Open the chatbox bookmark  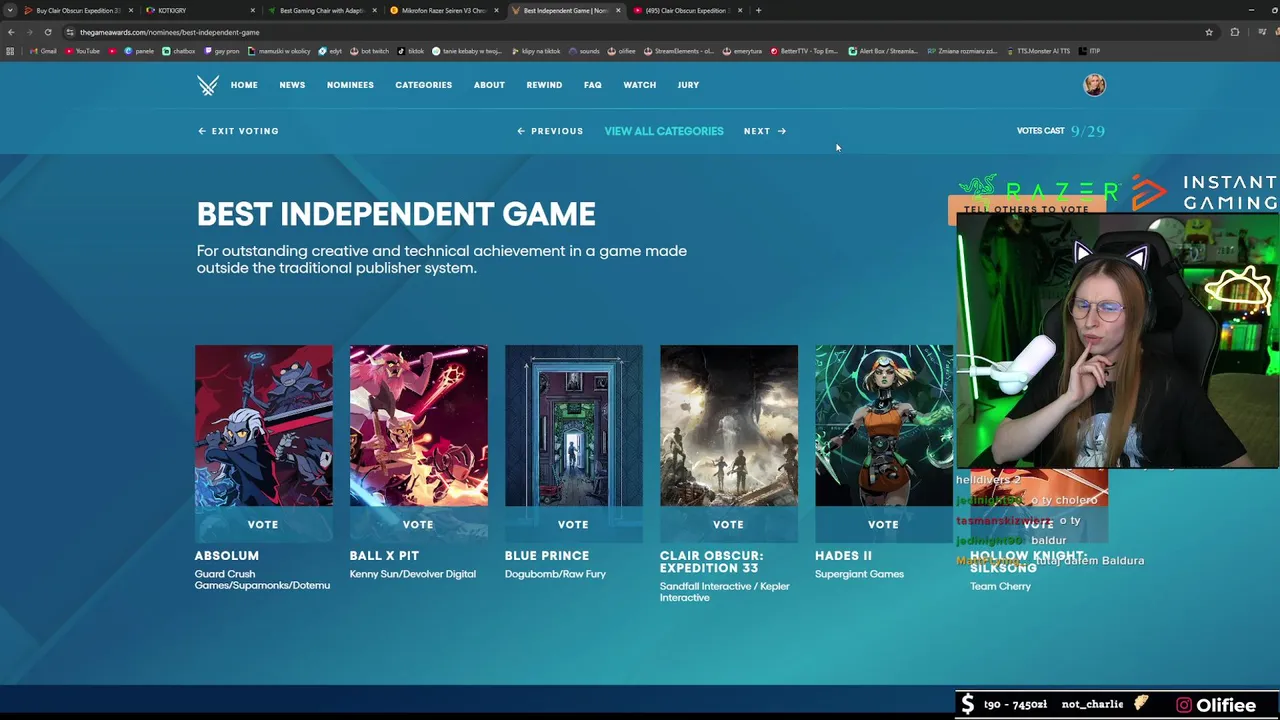point(179,51)
